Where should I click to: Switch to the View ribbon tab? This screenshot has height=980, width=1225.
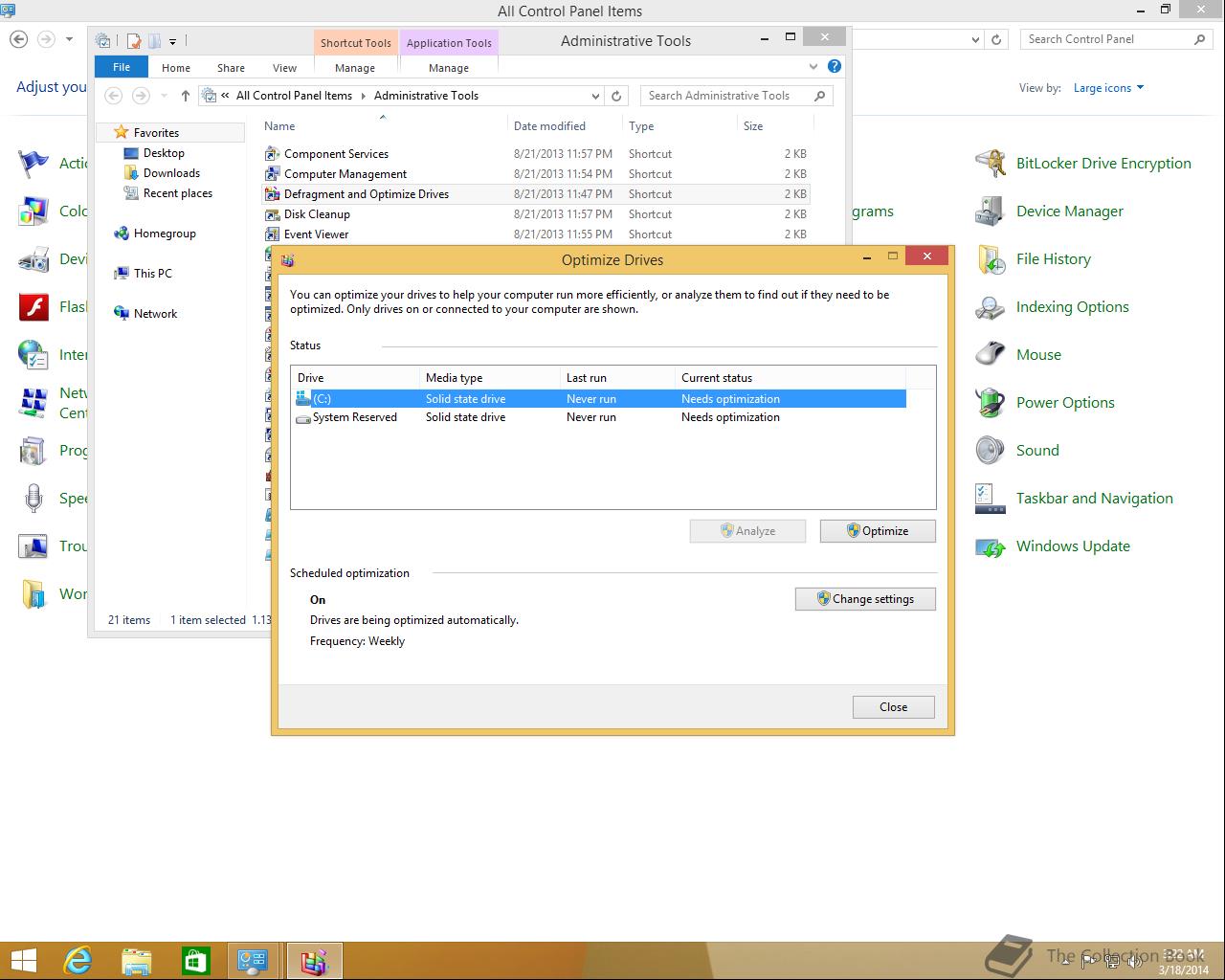(x=285, y=68)
